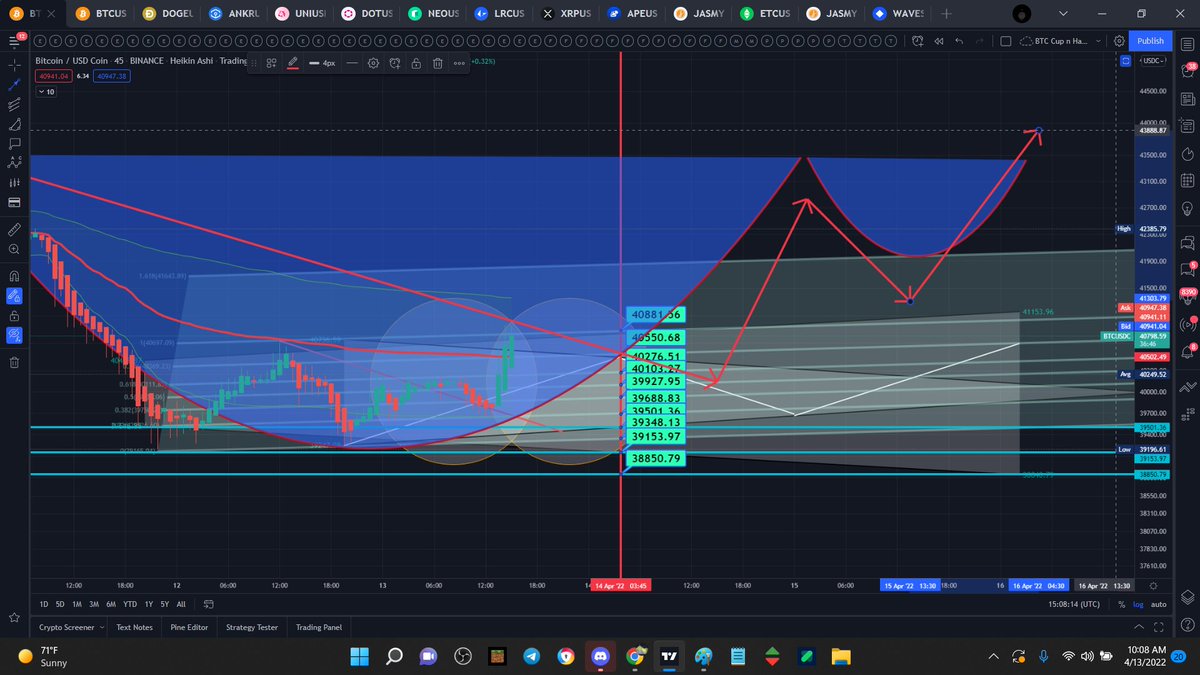The width and height of the screenshot is (1200, 675).
Task: Open the Strategy Tester tab
Action: (252, 627)
